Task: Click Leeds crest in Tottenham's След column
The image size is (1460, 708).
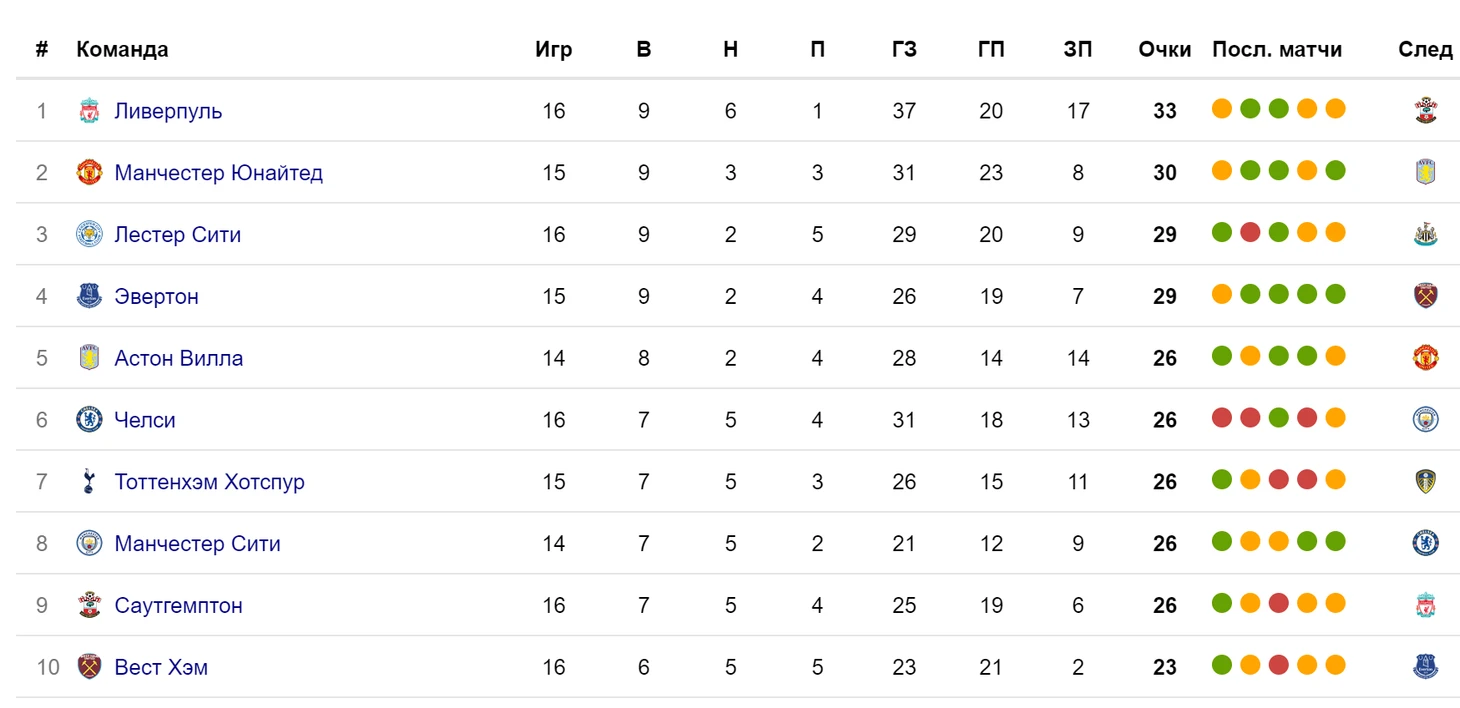Action: pos(1426,482)
